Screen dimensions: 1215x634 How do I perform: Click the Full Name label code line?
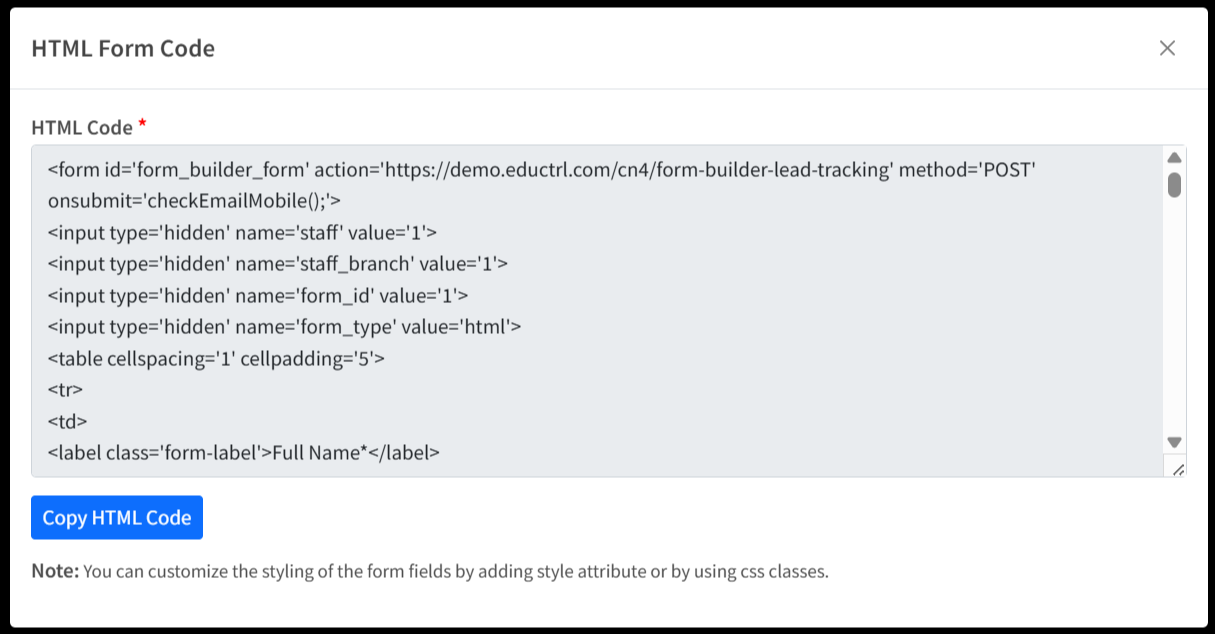coord(244,452)
